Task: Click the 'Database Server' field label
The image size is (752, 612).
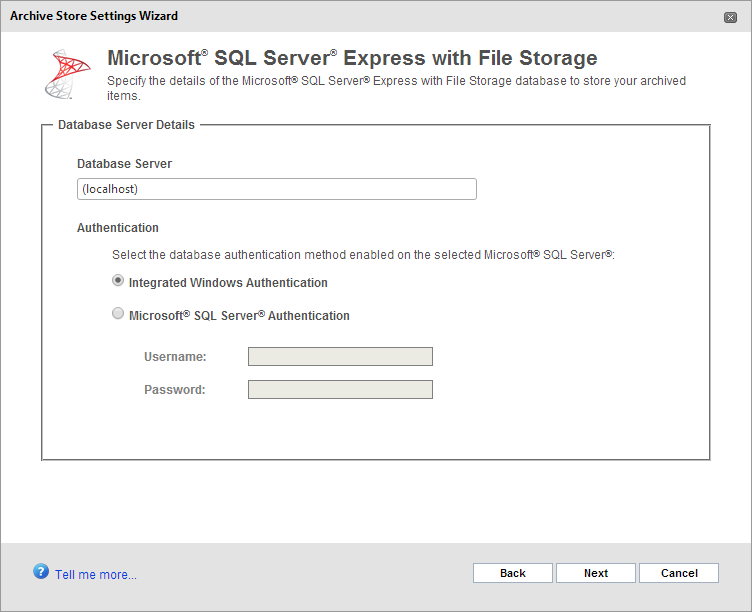Action: coord(124,163)
